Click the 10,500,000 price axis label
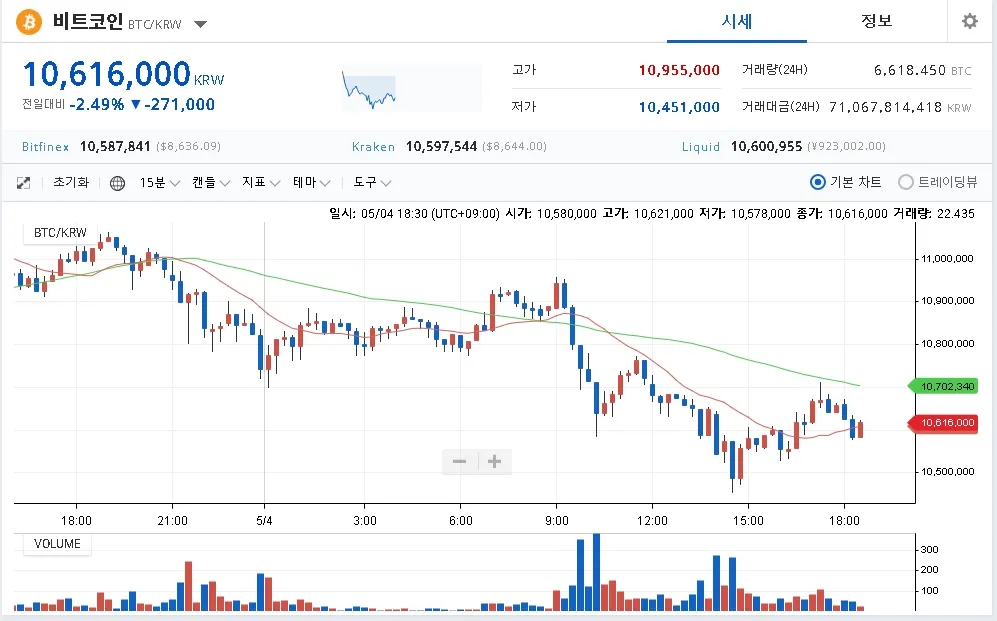This screenshot has width=997, height=621. tap(947, 472)
